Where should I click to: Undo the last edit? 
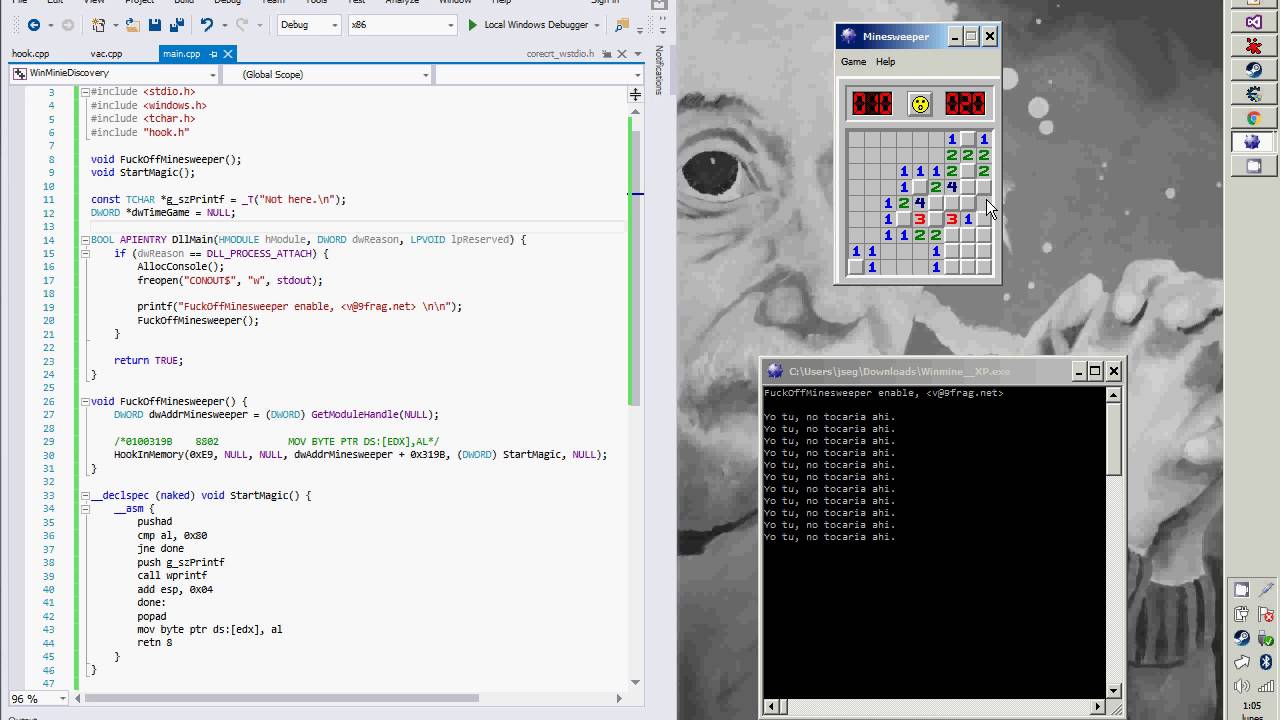click(x=206, y=25)
